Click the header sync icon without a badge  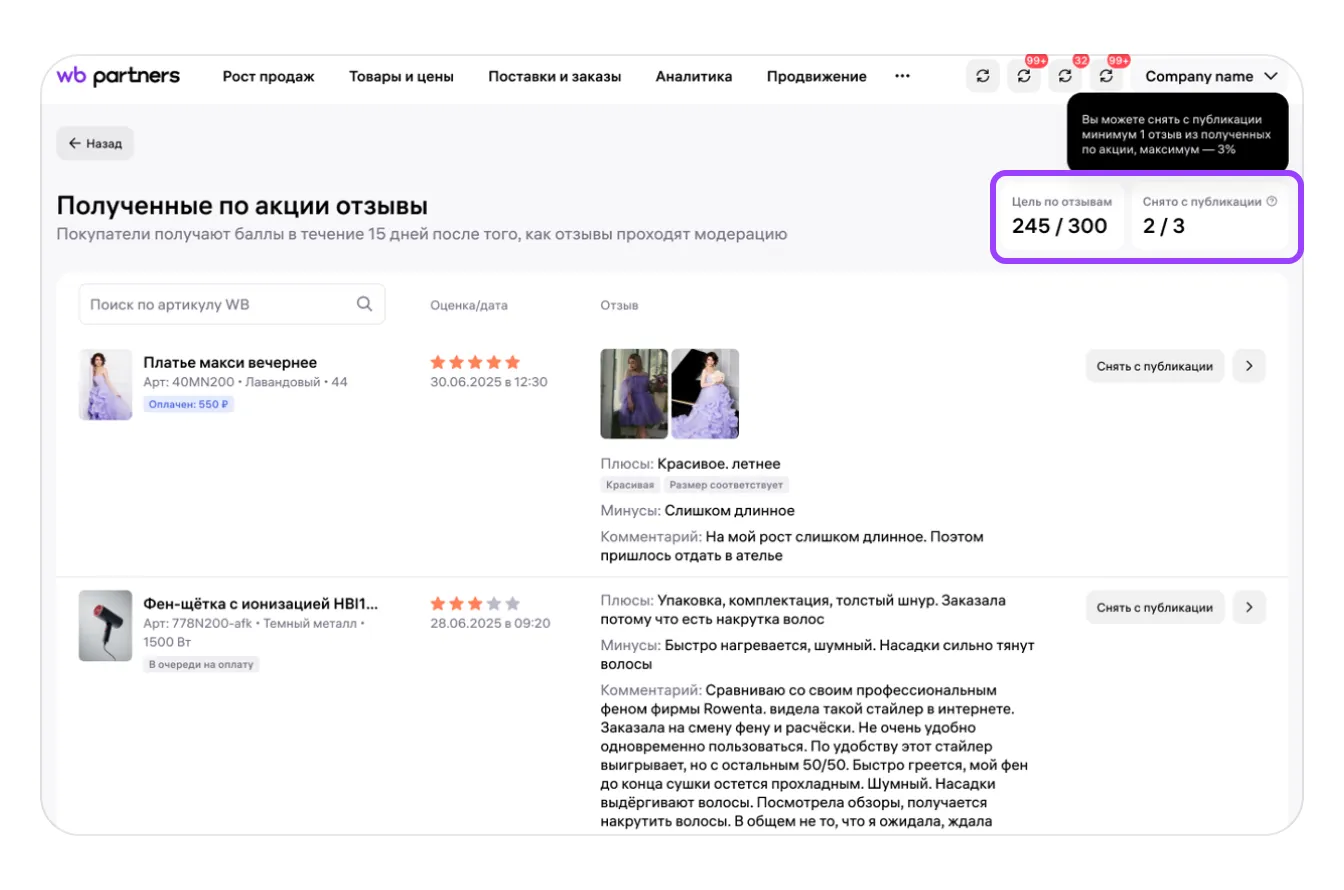(x=983, y=76)
